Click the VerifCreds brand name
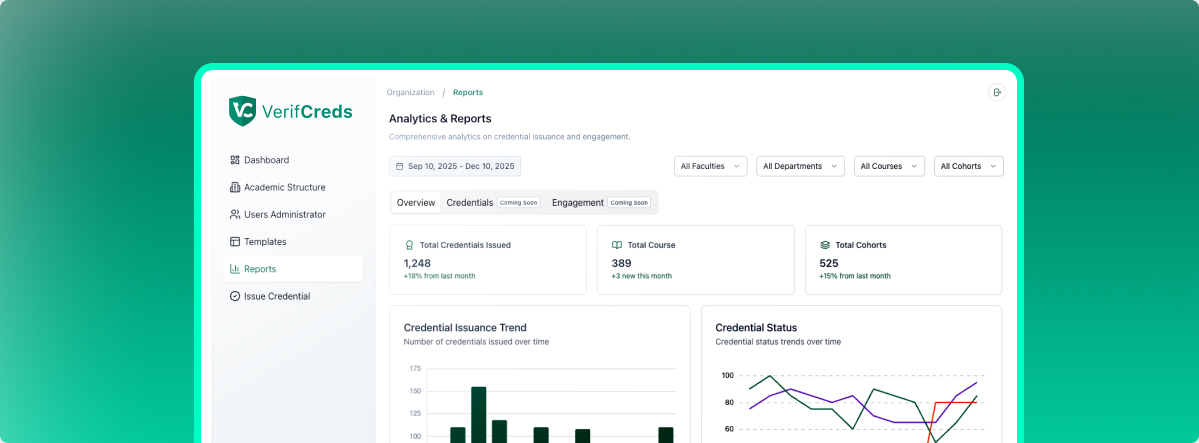Image resolution: width=1199 pixels, height=443 pixels. pyautogui.click(x=307, y=112)
